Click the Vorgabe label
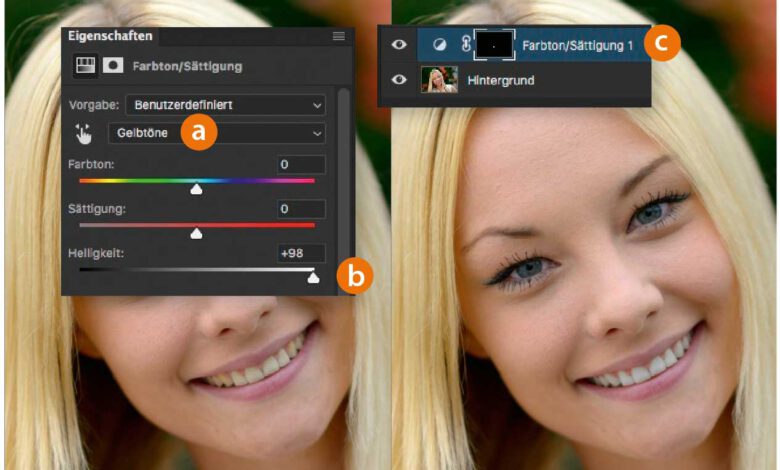The height and width of the screenshot is (470, 780). pos(94,105)
